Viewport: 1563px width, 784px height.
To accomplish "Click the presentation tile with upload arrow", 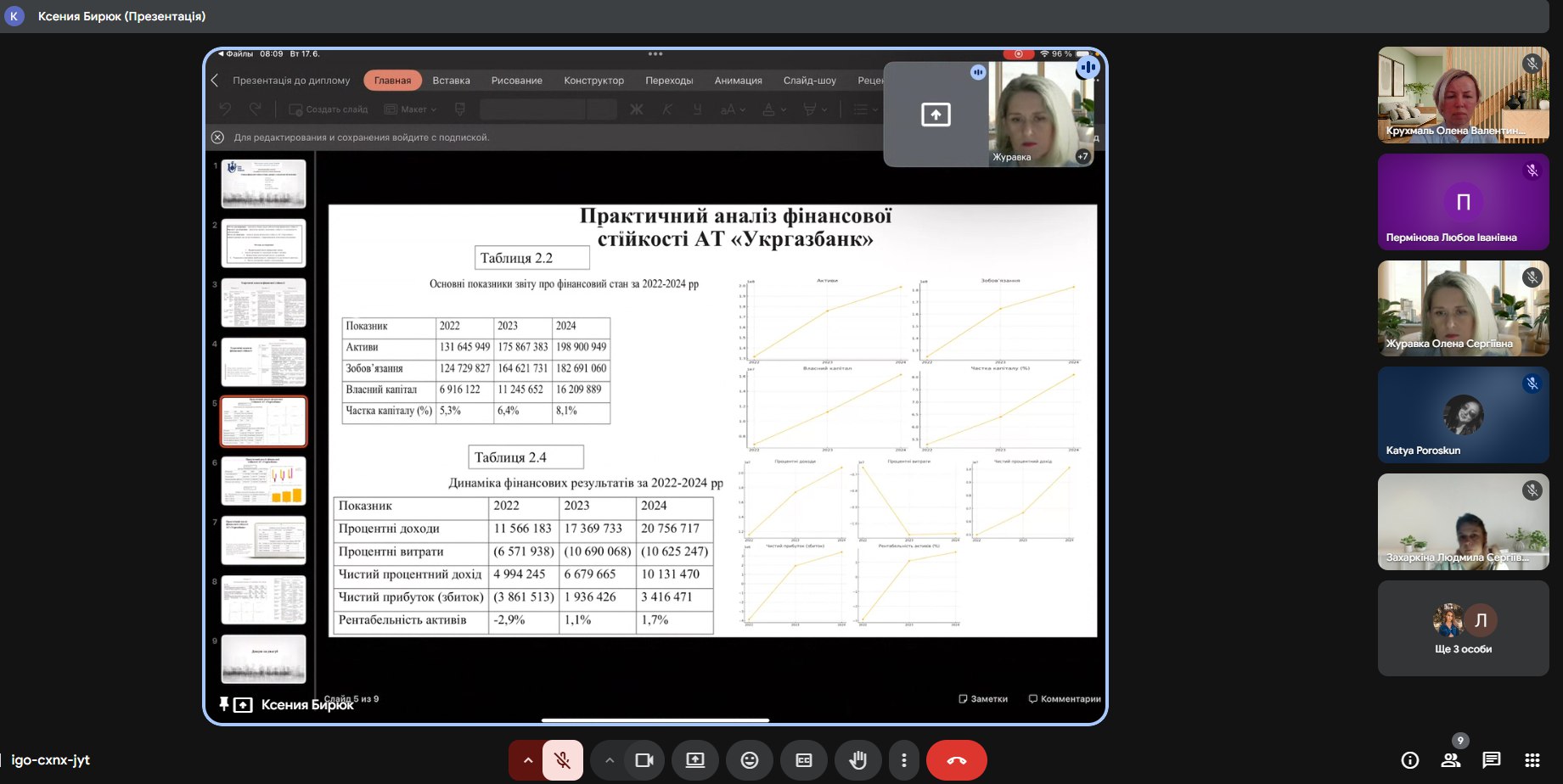I will click(x=936, y=115).
